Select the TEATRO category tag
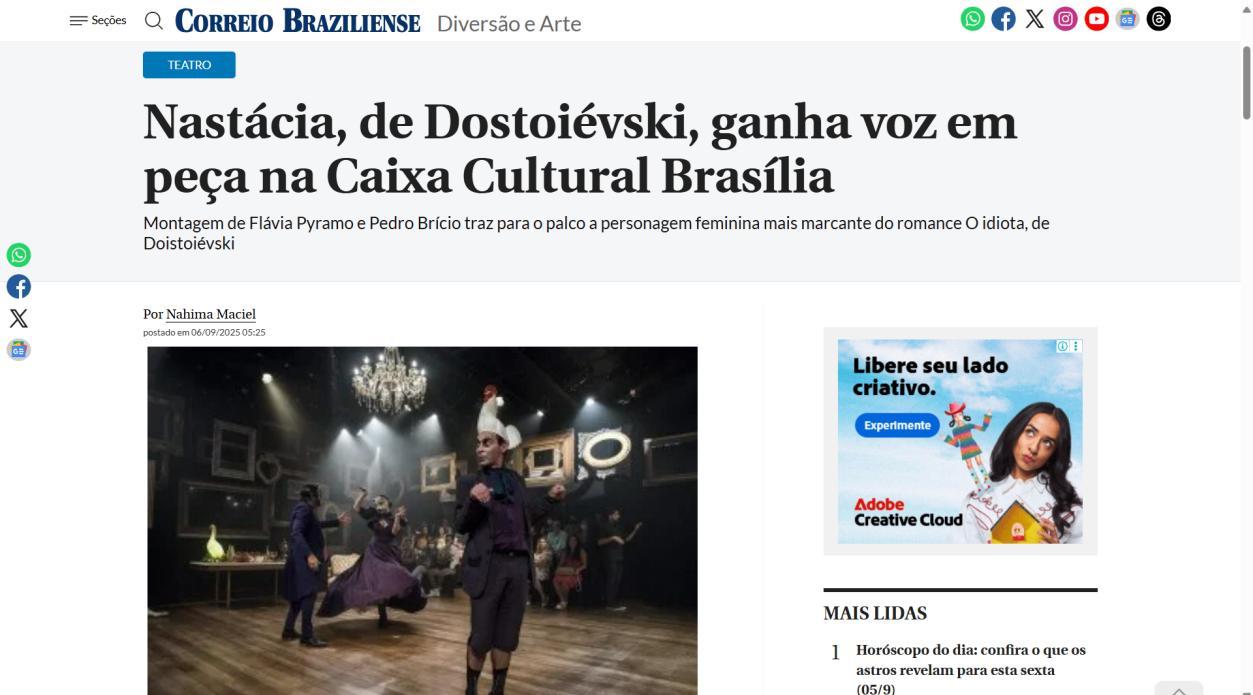This screenshot has height=695, width=1253. coord(189,65)
